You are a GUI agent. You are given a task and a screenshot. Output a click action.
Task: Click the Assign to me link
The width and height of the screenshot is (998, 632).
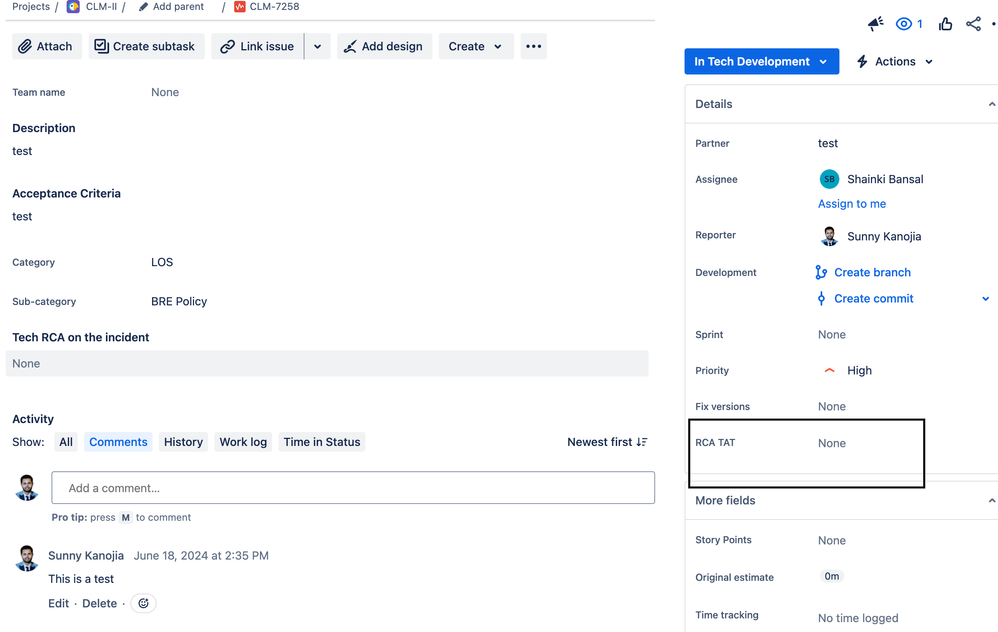(852, 204)
